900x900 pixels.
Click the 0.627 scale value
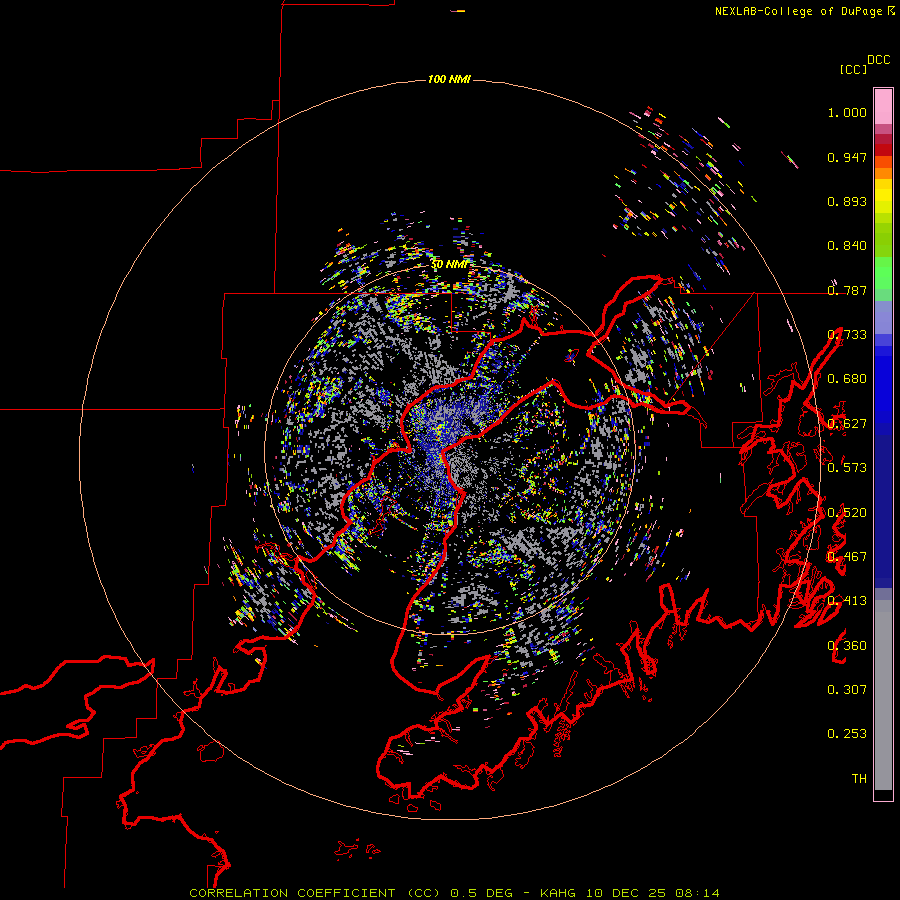[847, 424]
